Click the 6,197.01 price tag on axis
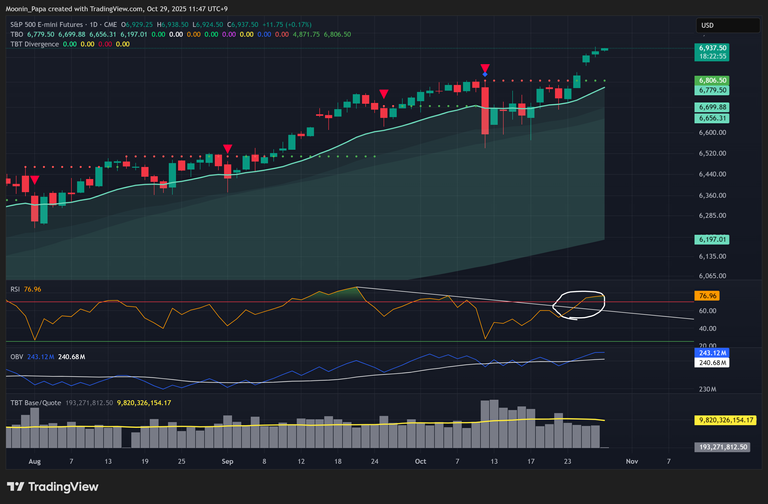Screen dimensions: 768x504 [713, 240]
